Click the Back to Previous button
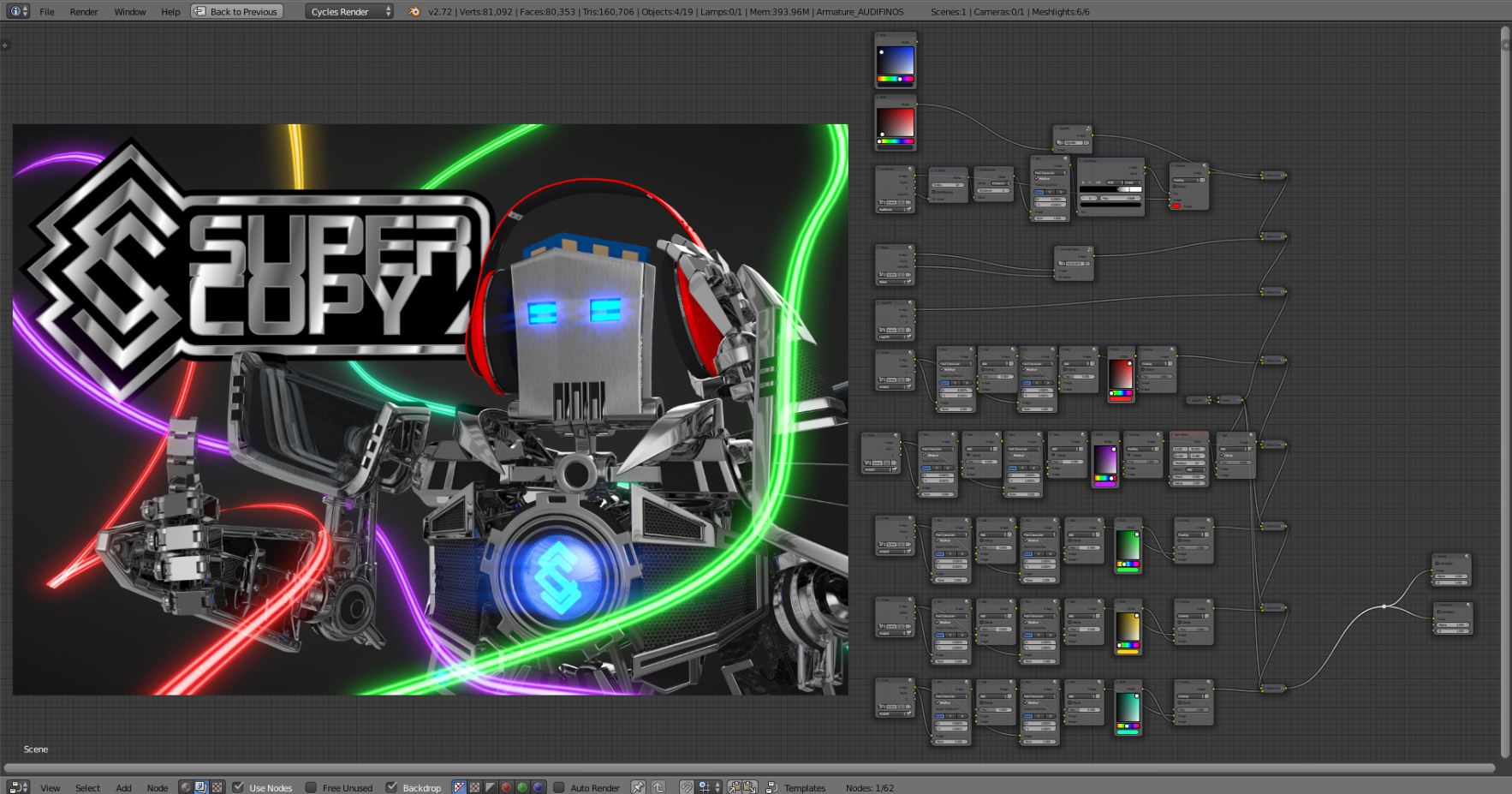 pyautogui.click(x=236, y=11)
